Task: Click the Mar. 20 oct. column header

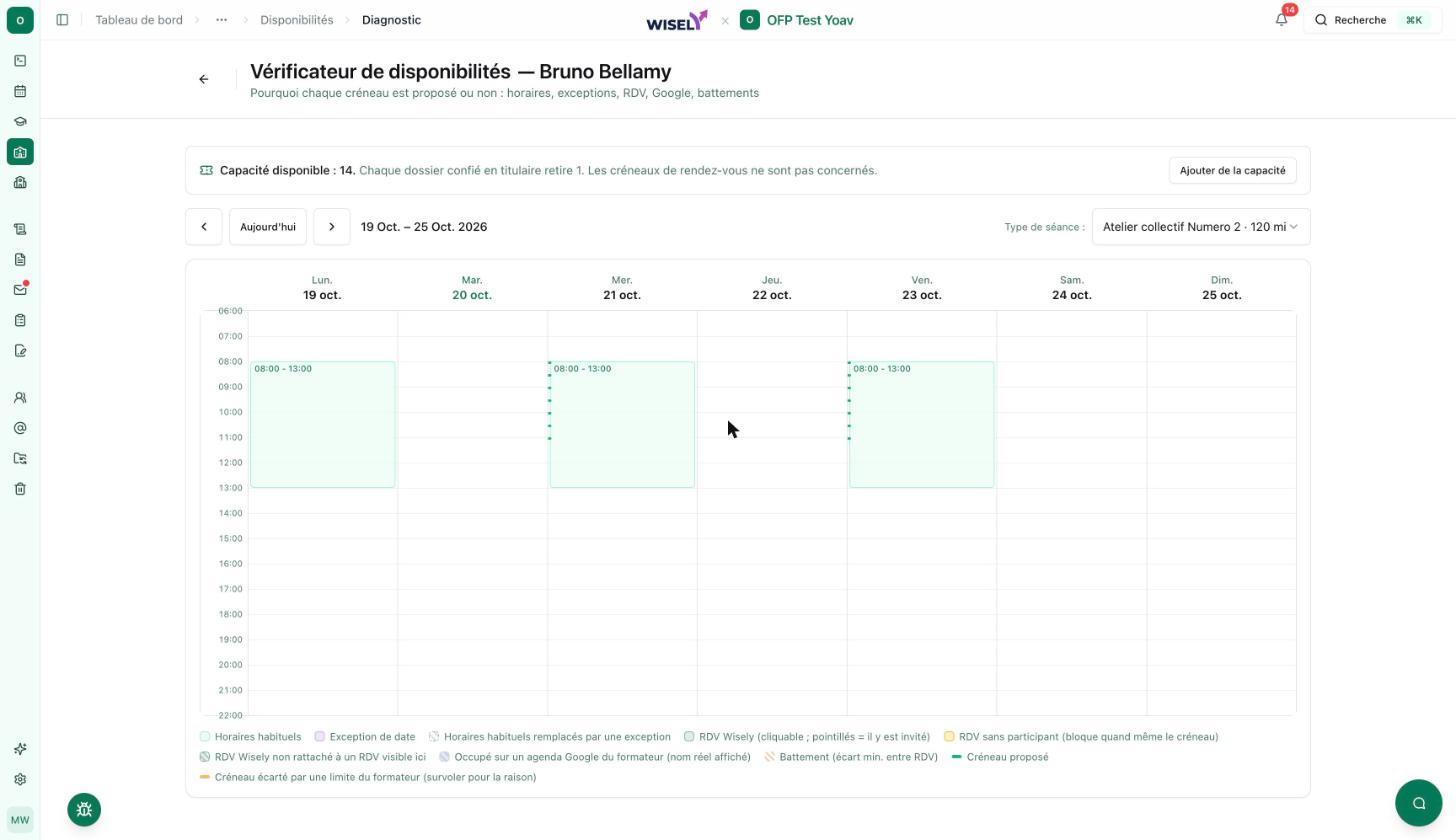Action: tap(472, 288)
